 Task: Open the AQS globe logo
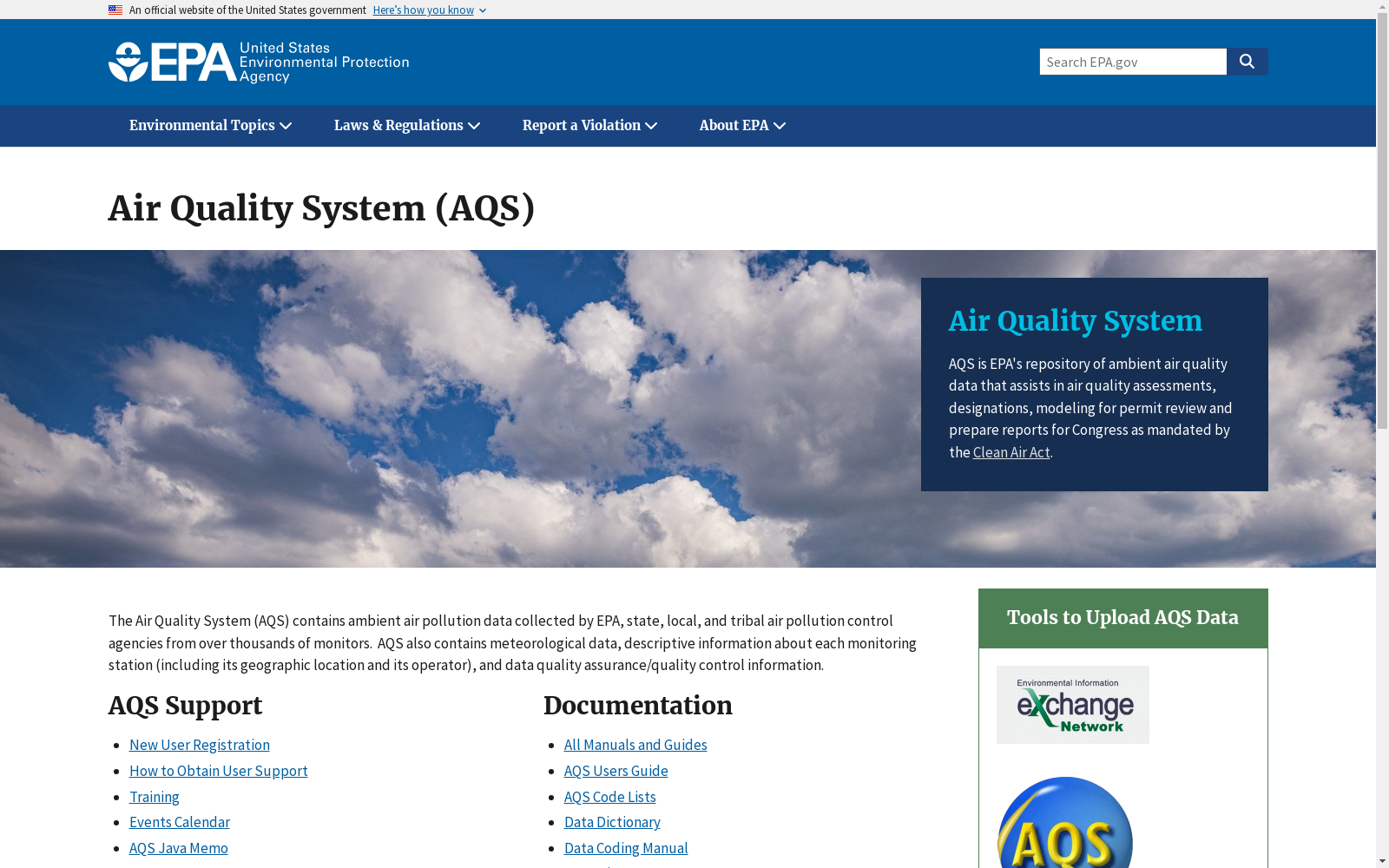pos(1065,823)
